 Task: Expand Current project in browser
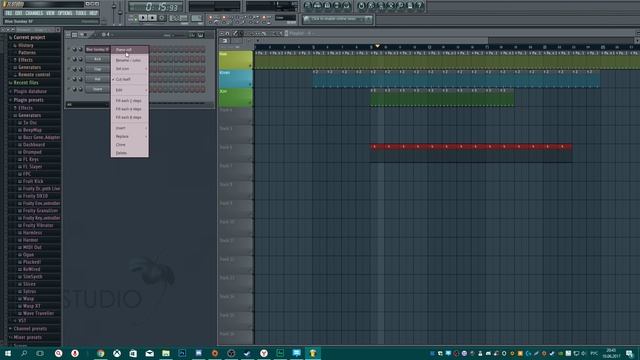click(29, 37)
